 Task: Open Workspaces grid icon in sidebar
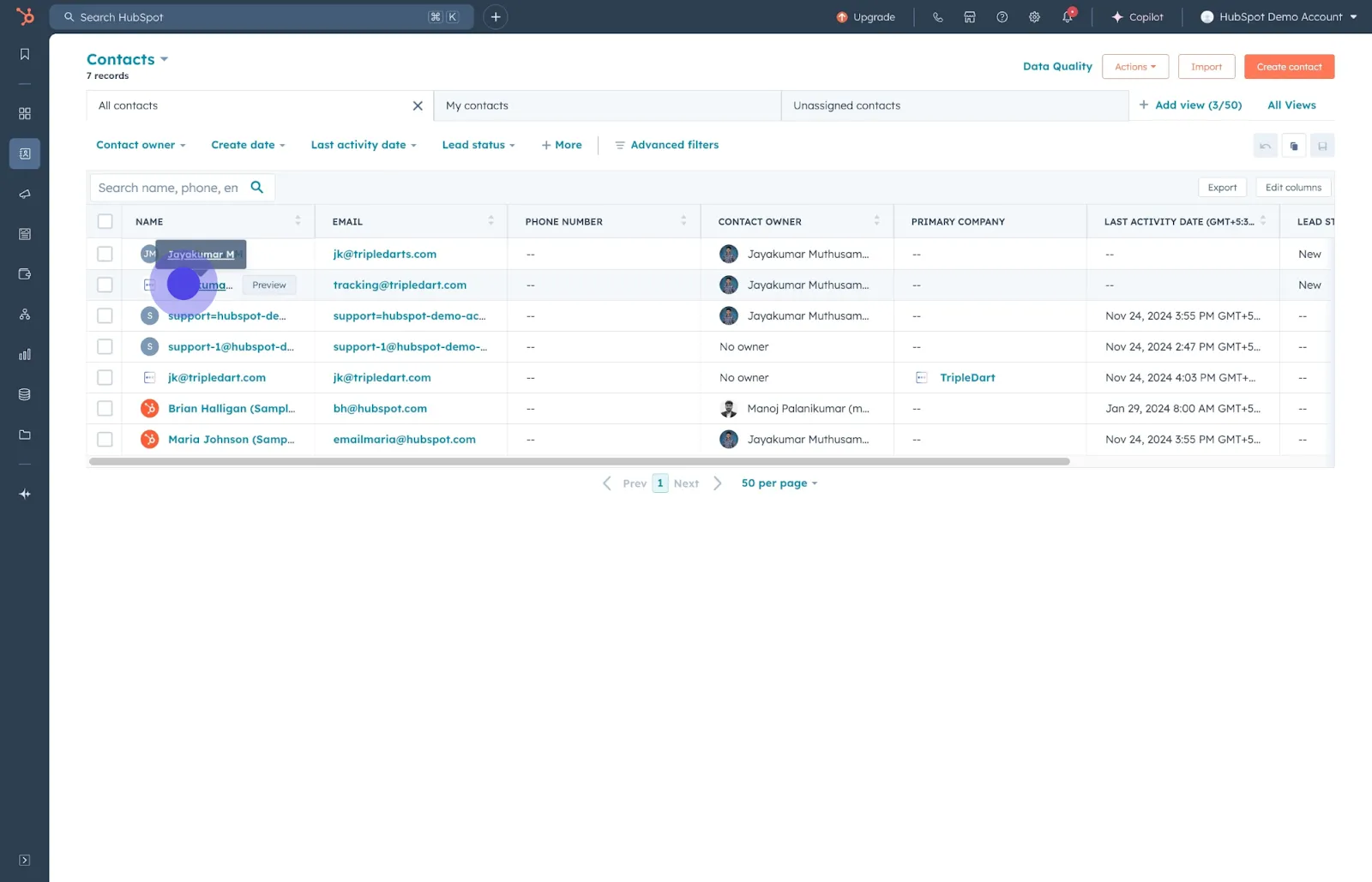click(x=25, y=114)
